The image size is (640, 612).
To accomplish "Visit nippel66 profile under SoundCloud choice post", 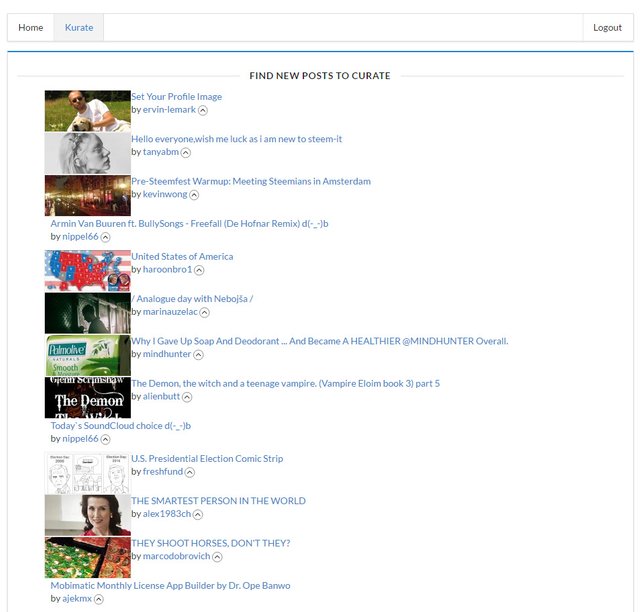I will [x=80, y=438].
